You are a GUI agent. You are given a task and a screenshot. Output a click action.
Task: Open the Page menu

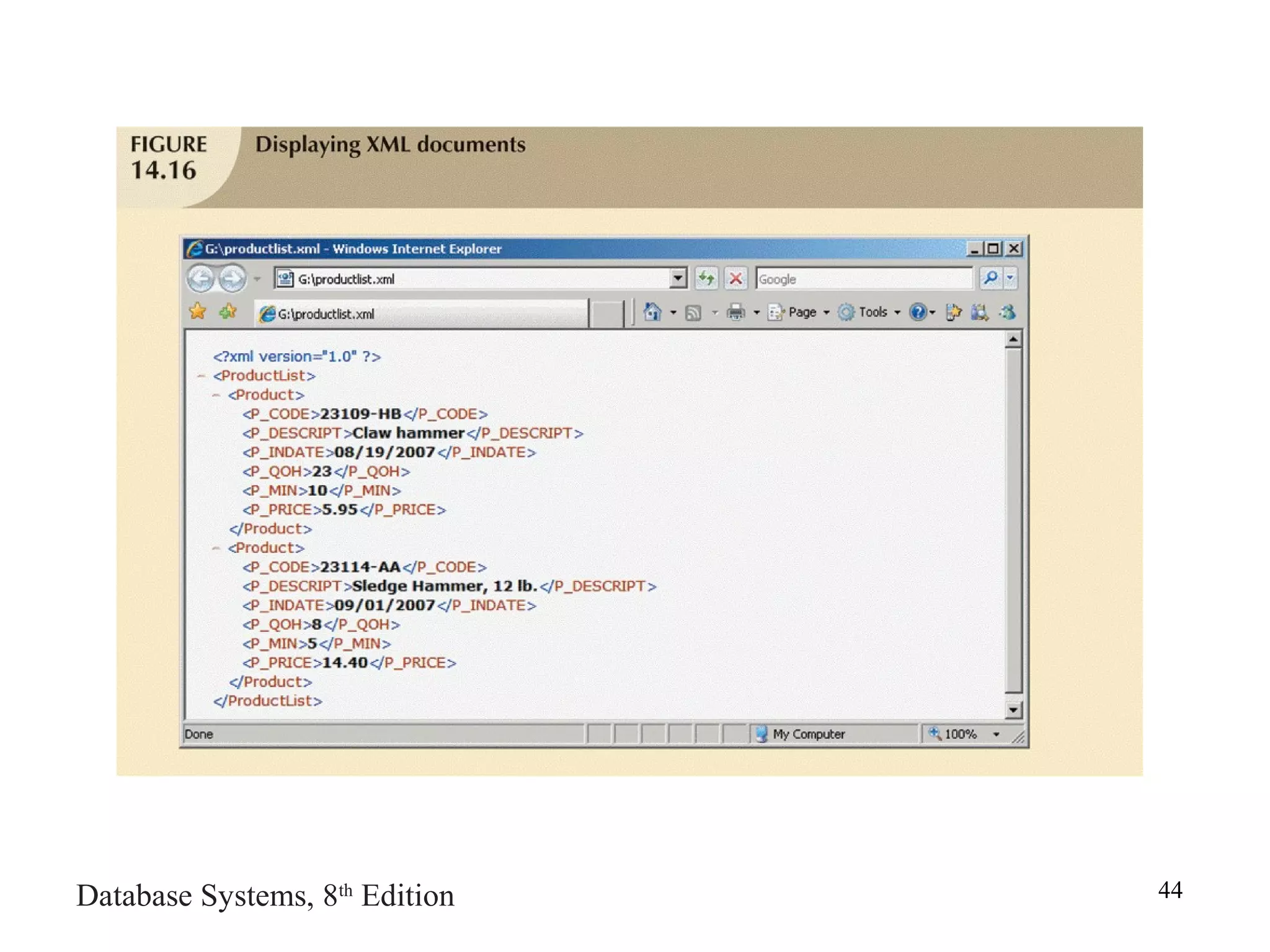pos(798,312)
